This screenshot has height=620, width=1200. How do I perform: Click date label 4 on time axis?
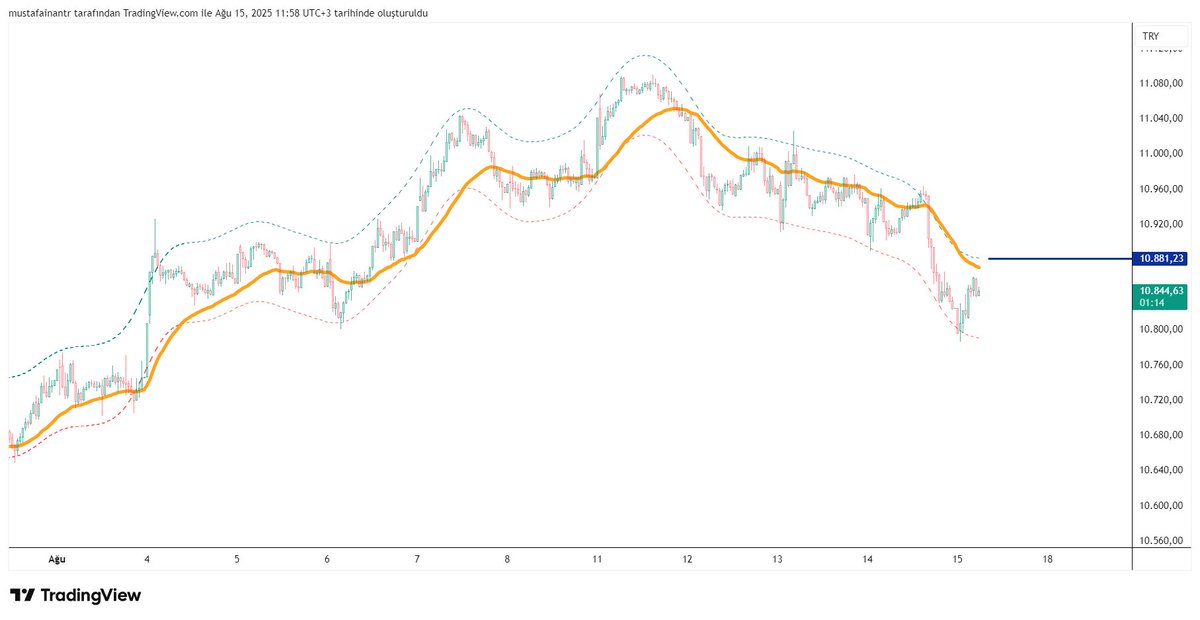click(x=147, y=560)
